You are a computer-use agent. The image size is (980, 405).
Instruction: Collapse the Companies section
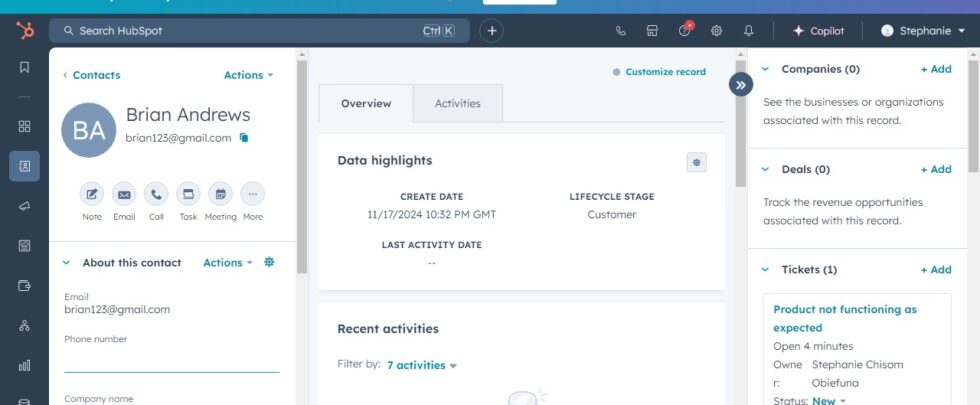(766, 70)
